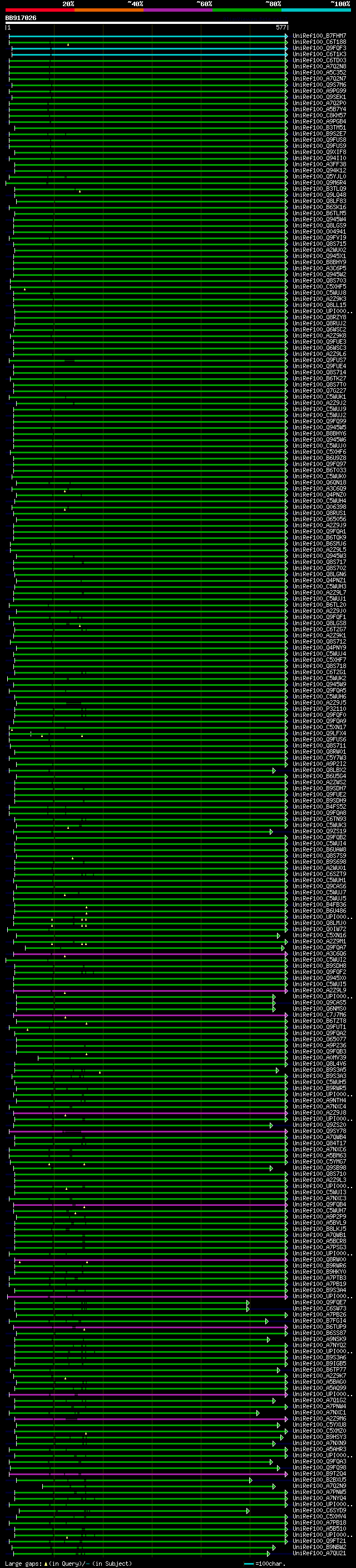Click the UniRef100_B6TP77 label
The image size is (356, 1568).
coord(319,1369)
